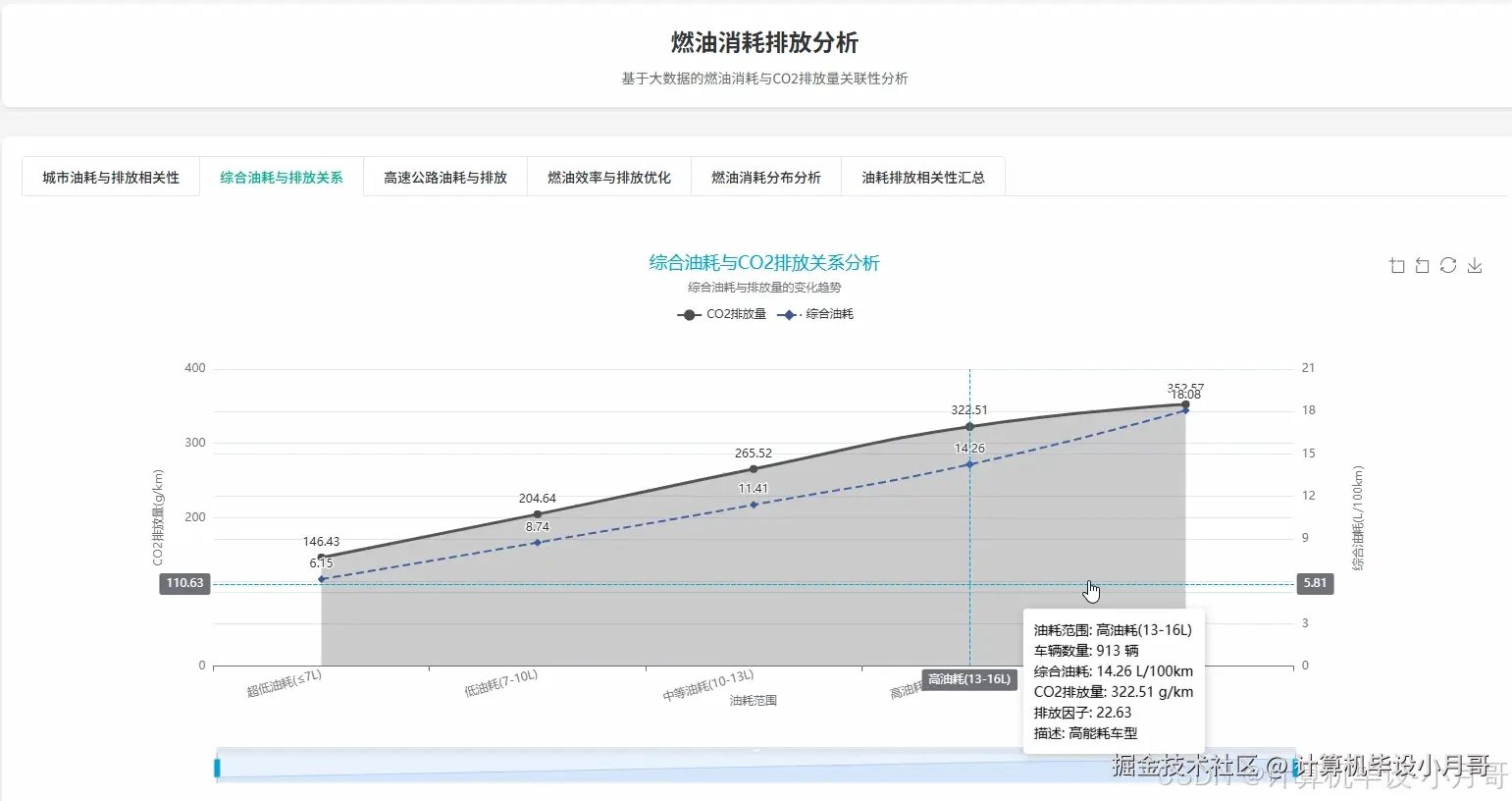
Task: Toggle the CO2排放量 legend series
Action: click(721, 314)
